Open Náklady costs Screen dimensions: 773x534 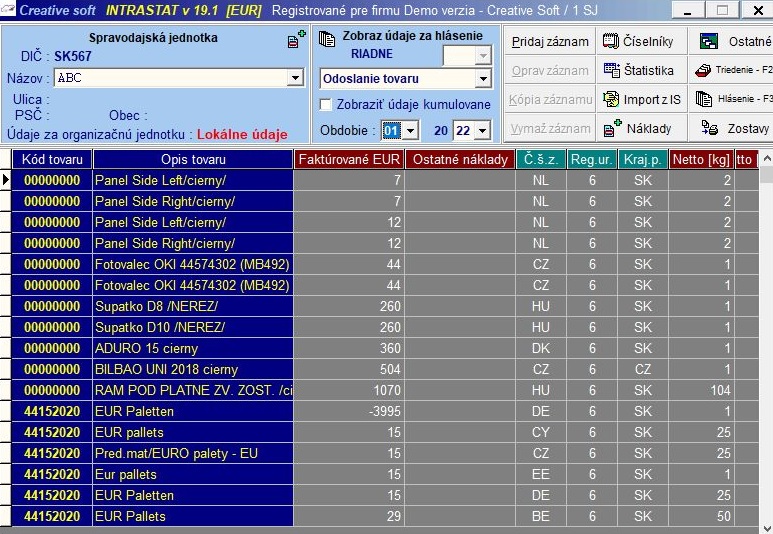click(641, 128)
